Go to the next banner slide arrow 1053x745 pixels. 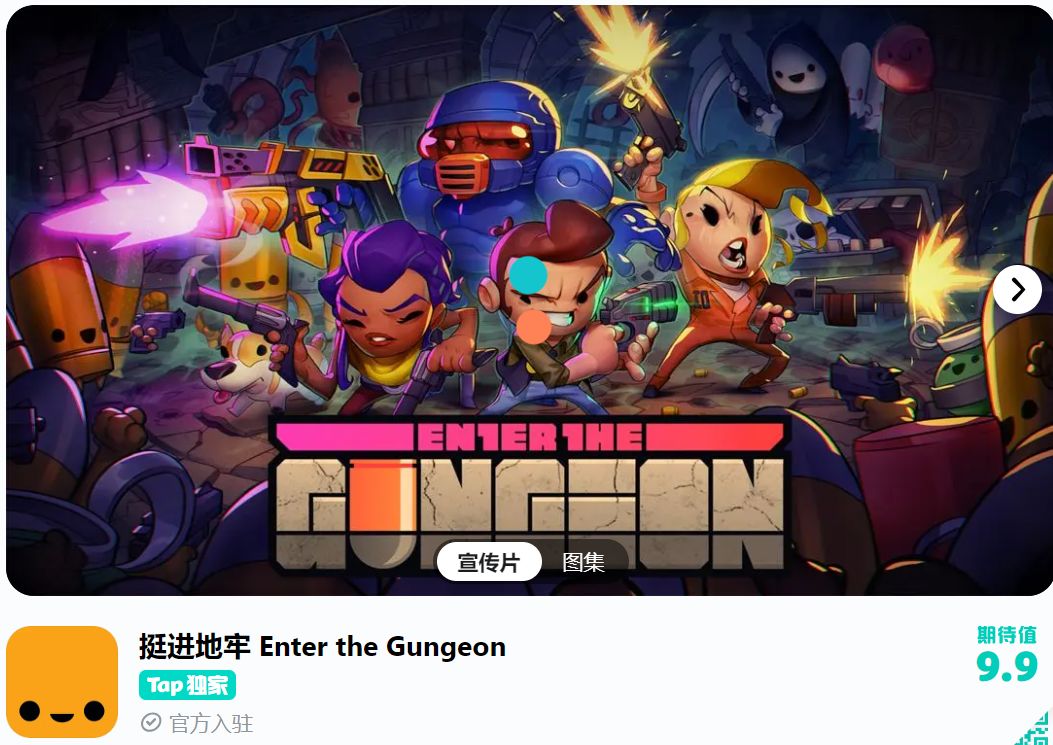pyautogui.click(x=1017, y=290)
